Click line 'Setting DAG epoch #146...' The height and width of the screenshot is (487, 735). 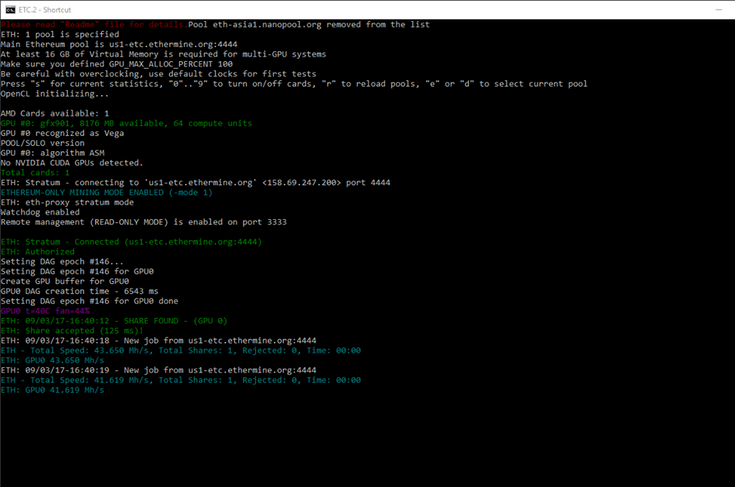click(x=62, y=262)
